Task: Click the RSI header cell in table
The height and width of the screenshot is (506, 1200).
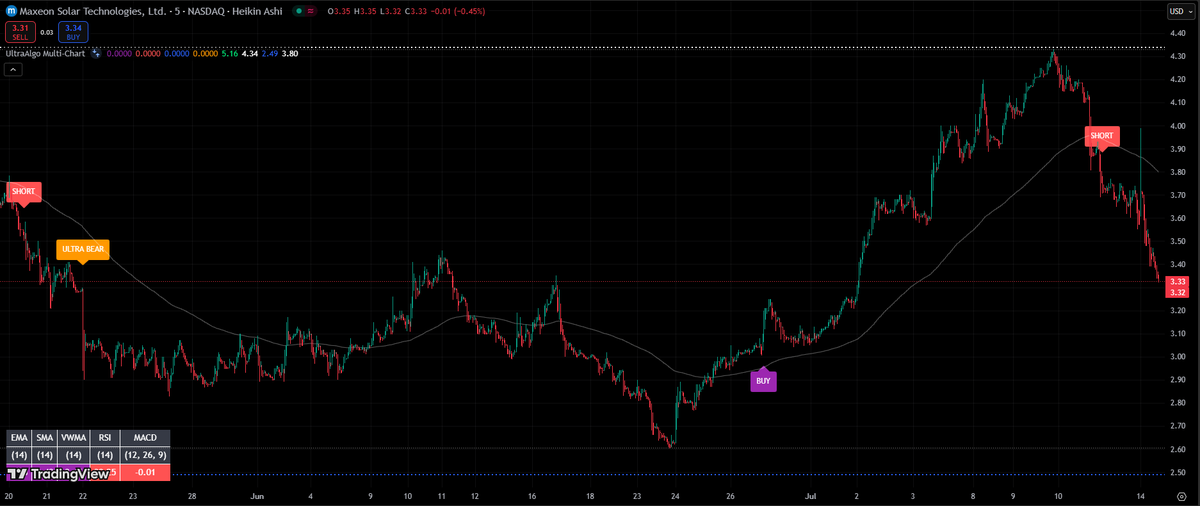Action: tap(104, 438)
